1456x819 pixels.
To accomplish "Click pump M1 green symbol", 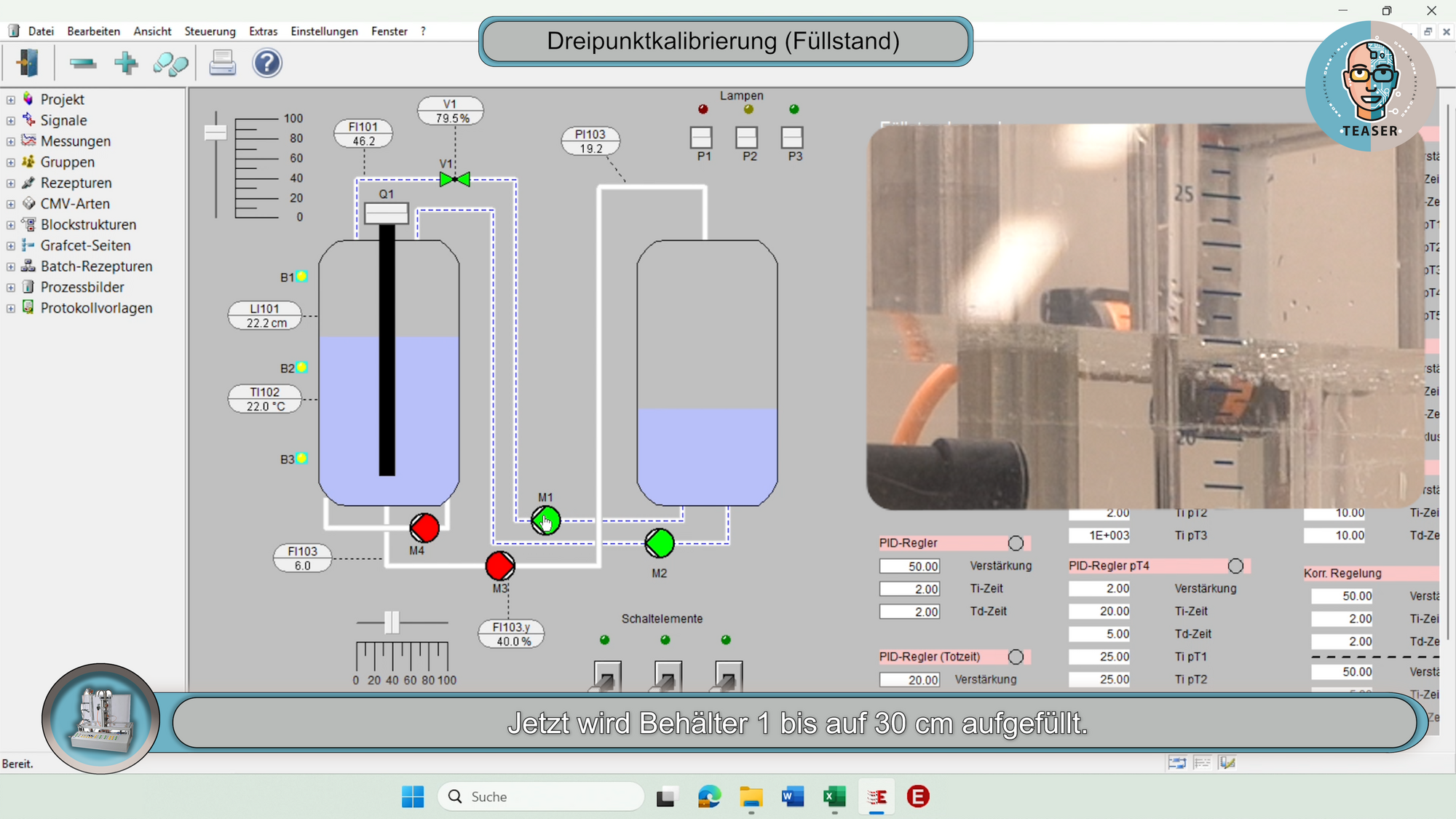I will point(546,521).
